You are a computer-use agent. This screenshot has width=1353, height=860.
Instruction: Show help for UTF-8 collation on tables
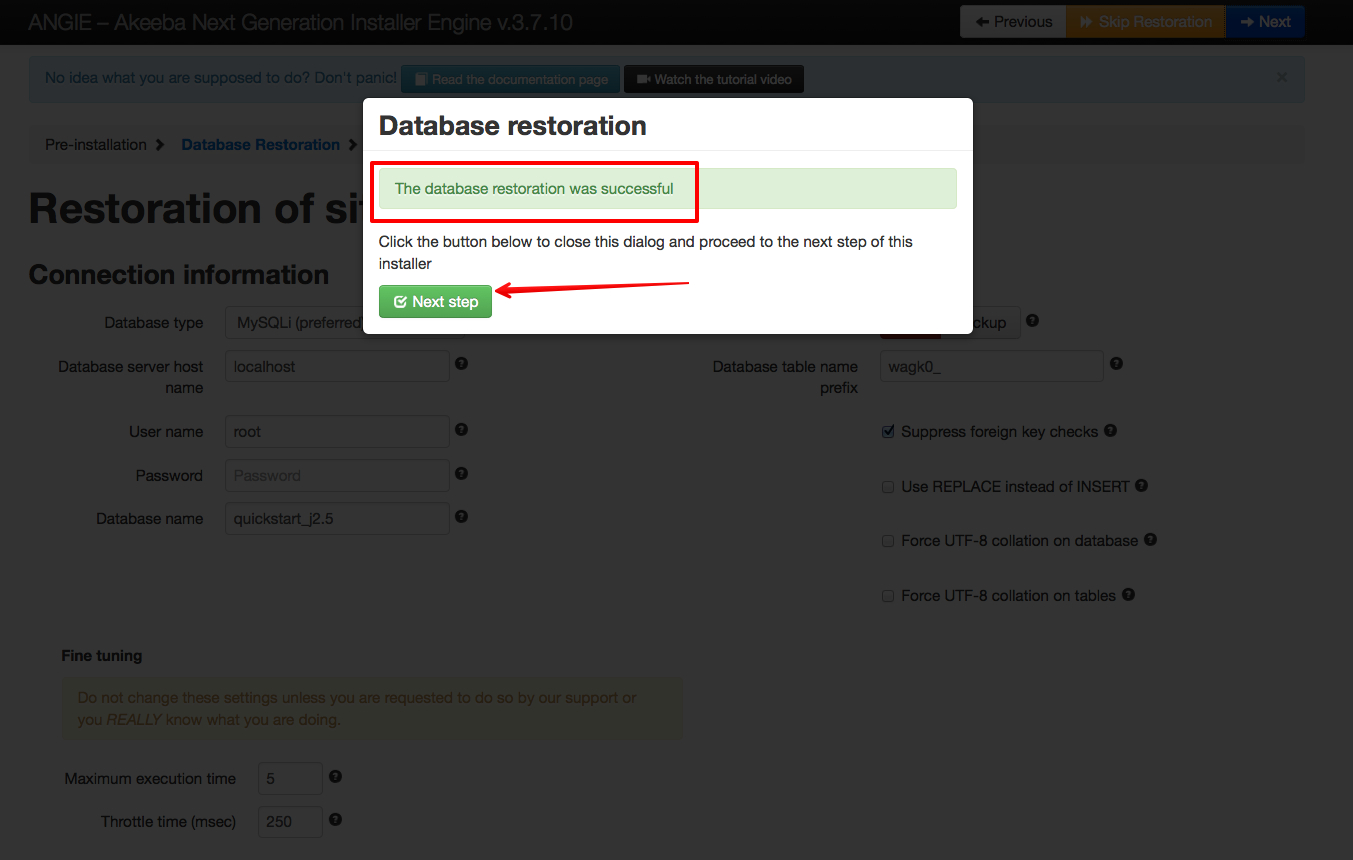(x=1128, y=594)
